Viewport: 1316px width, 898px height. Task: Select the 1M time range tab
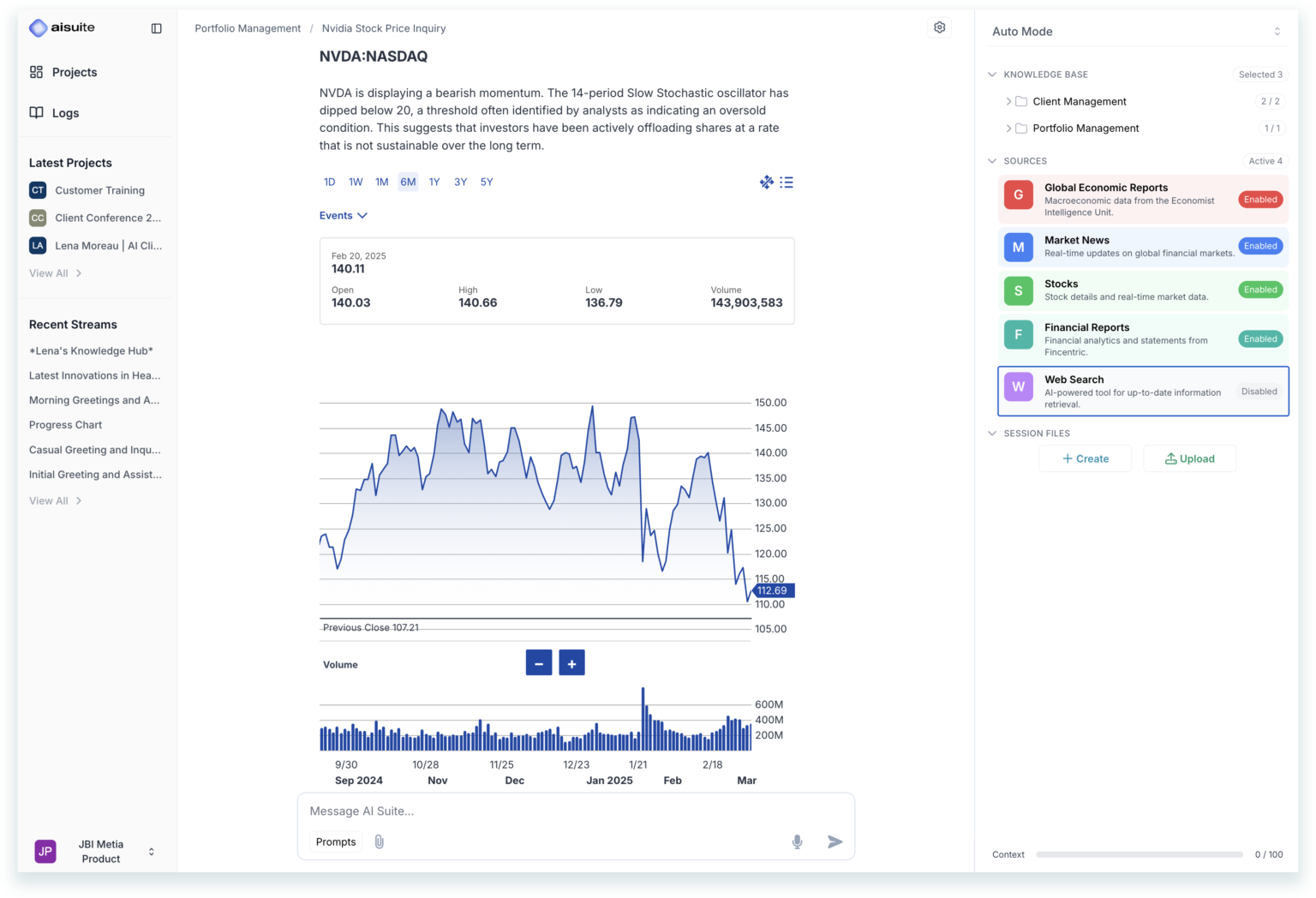[x=382, y=182]
